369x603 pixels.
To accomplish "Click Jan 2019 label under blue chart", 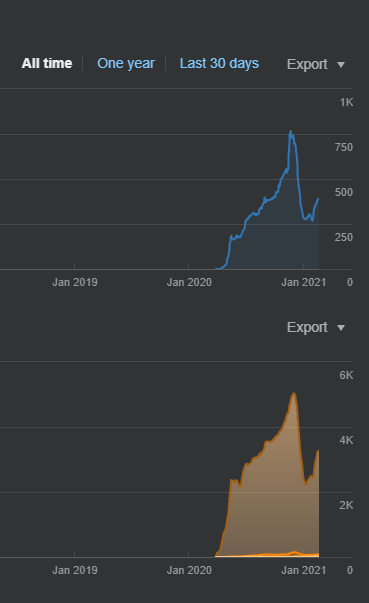I will [75, 282].
